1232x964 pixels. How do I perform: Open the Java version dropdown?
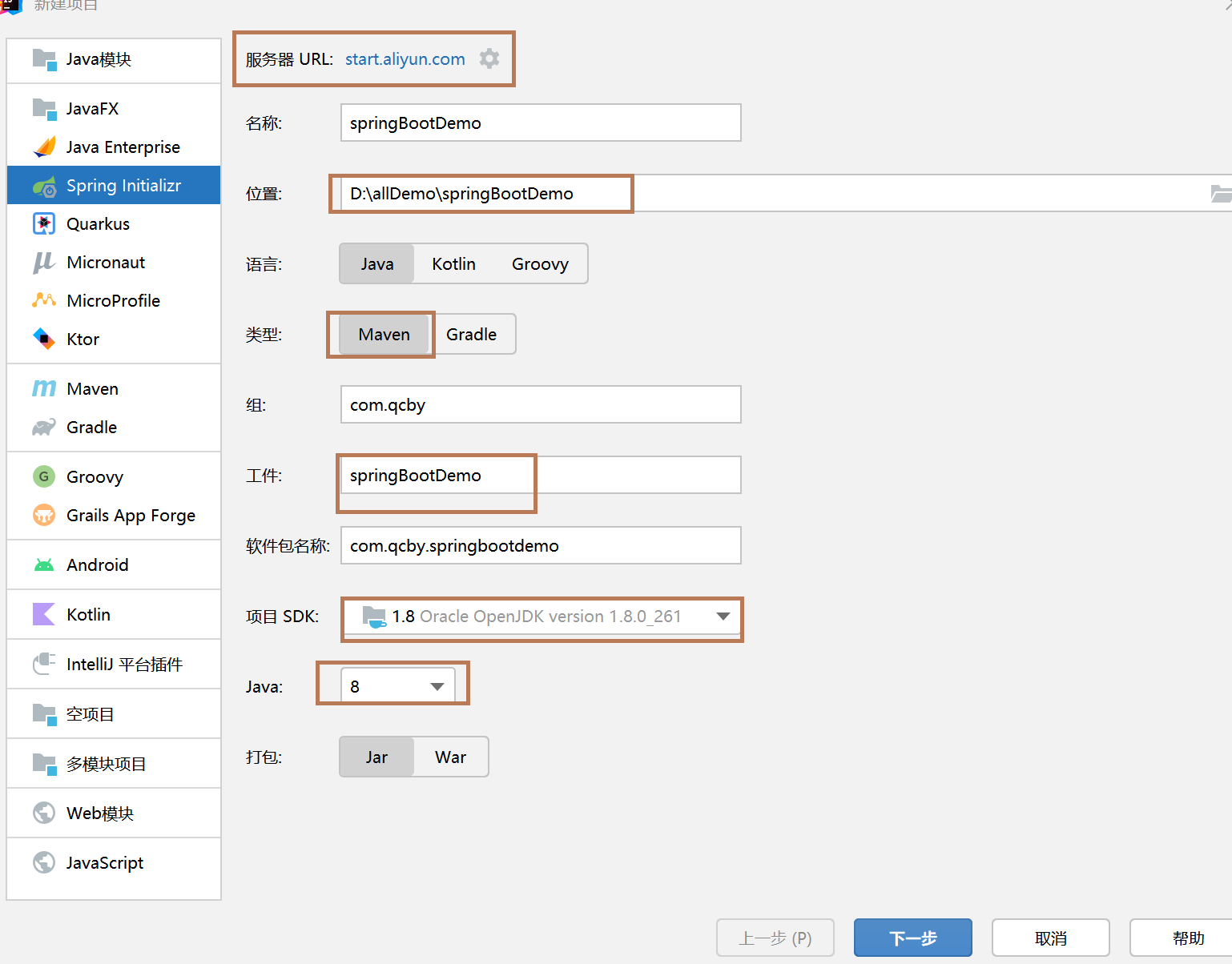tap(398, 687)
